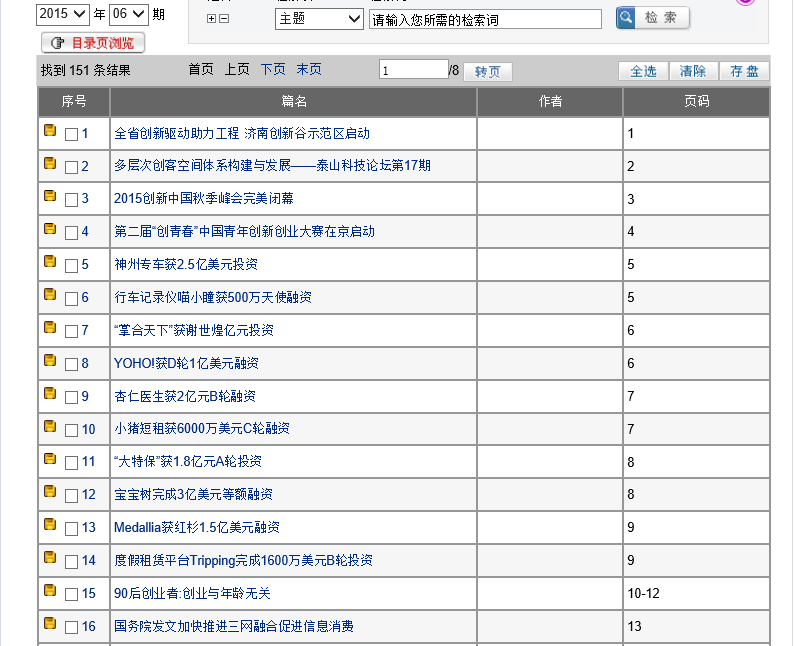Viewport: 794px width, 646px height.
Task: Open article 行车记录仪喵小瞳获500万天使融资
Action: pyautogui.click(x=213, y=297)
